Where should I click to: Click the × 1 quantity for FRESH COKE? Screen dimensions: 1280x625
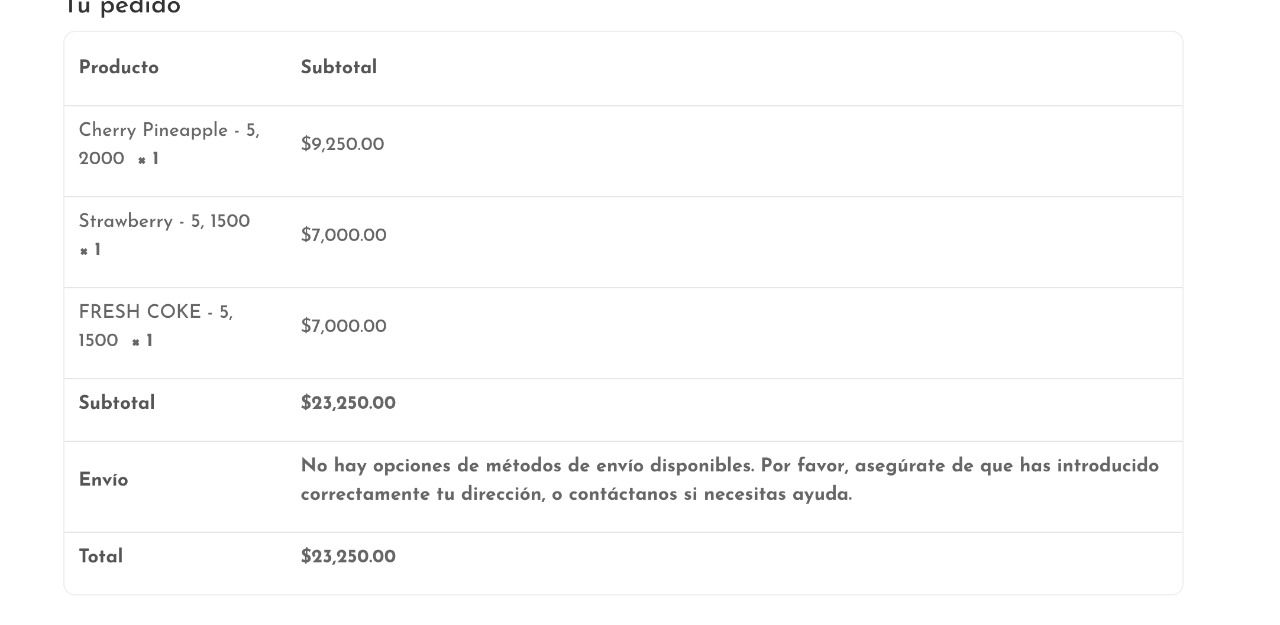(142, 342)
